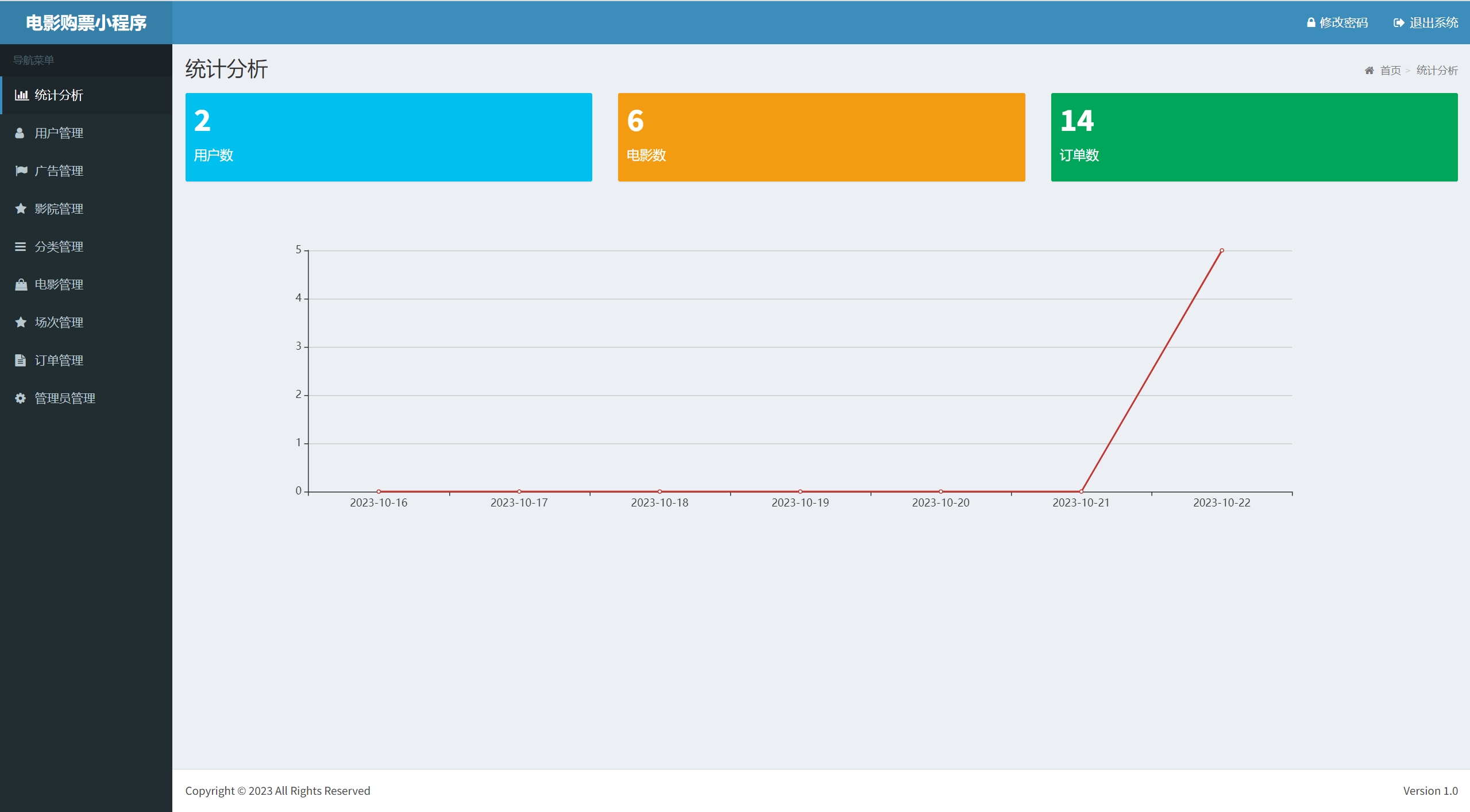The width and height of the screenshot is (1470, 812).
Task: Open the 场次管理 menu item
Action: tap(59, 322)
